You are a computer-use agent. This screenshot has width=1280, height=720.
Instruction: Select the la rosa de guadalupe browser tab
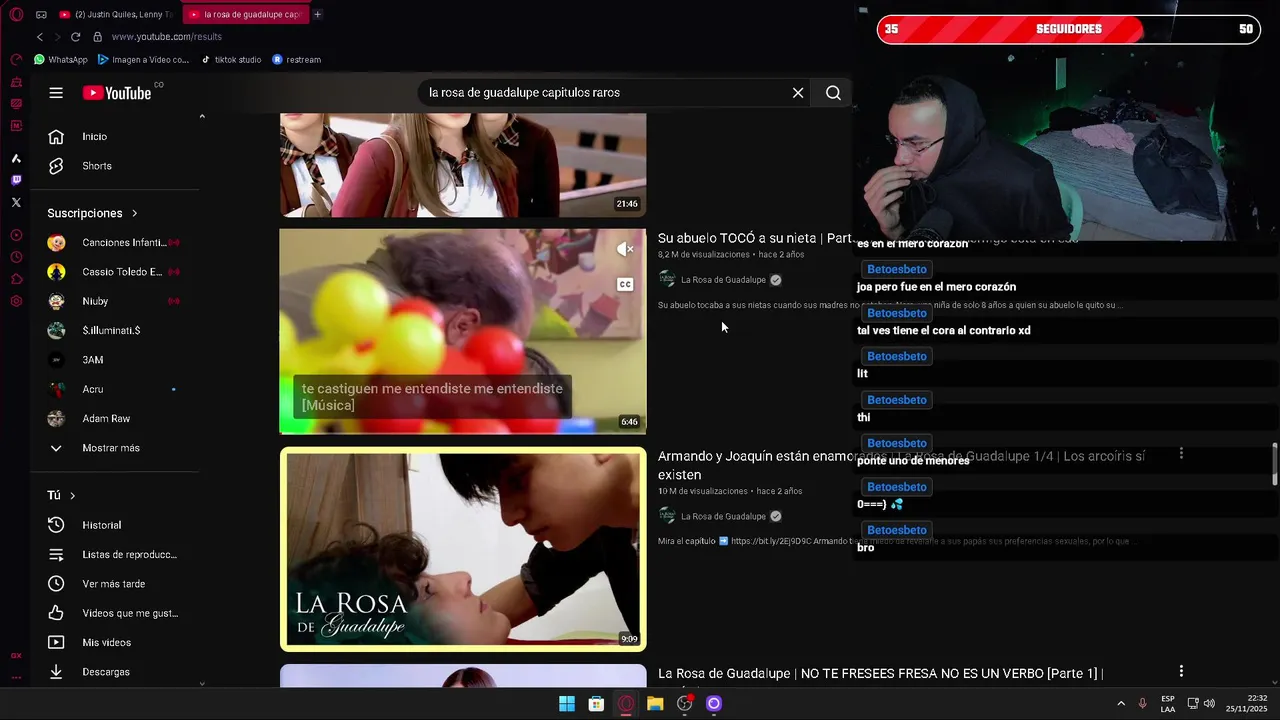pos(245,15)
